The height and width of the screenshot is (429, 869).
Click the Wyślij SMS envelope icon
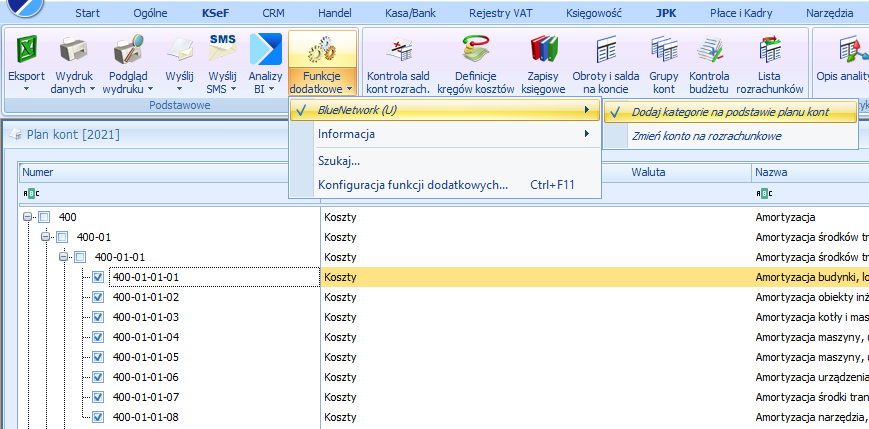222,49
